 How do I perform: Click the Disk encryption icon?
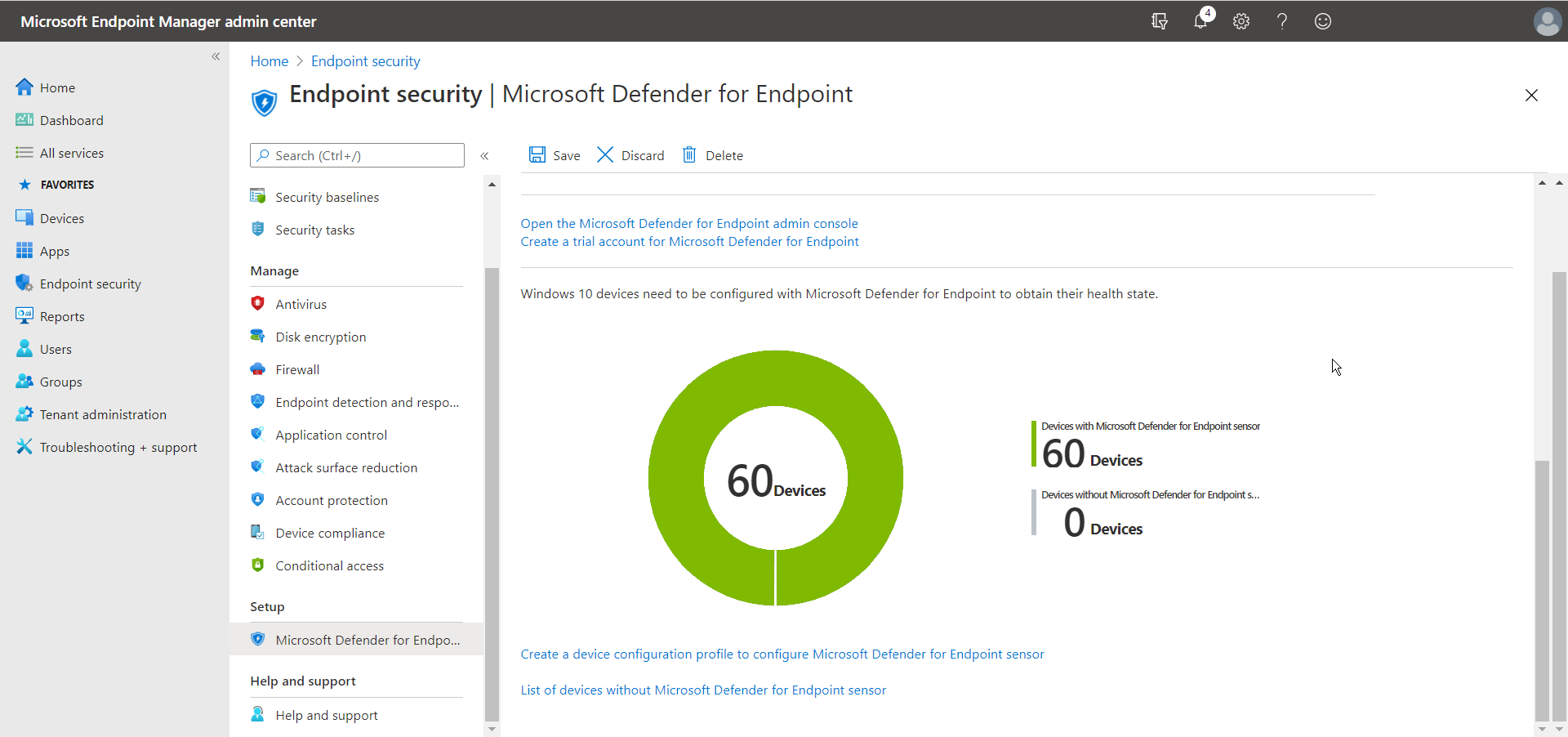tap(258, 336)
